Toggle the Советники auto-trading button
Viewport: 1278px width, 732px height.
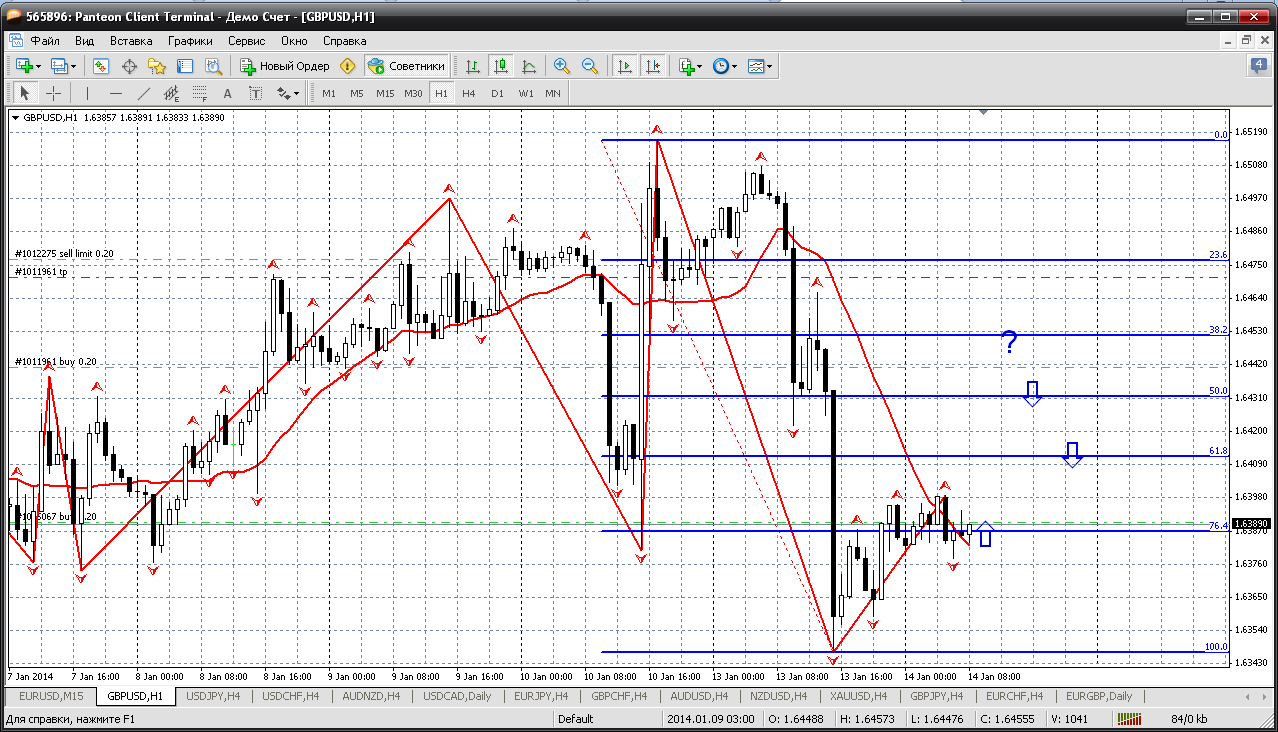[x=406, y=66]
